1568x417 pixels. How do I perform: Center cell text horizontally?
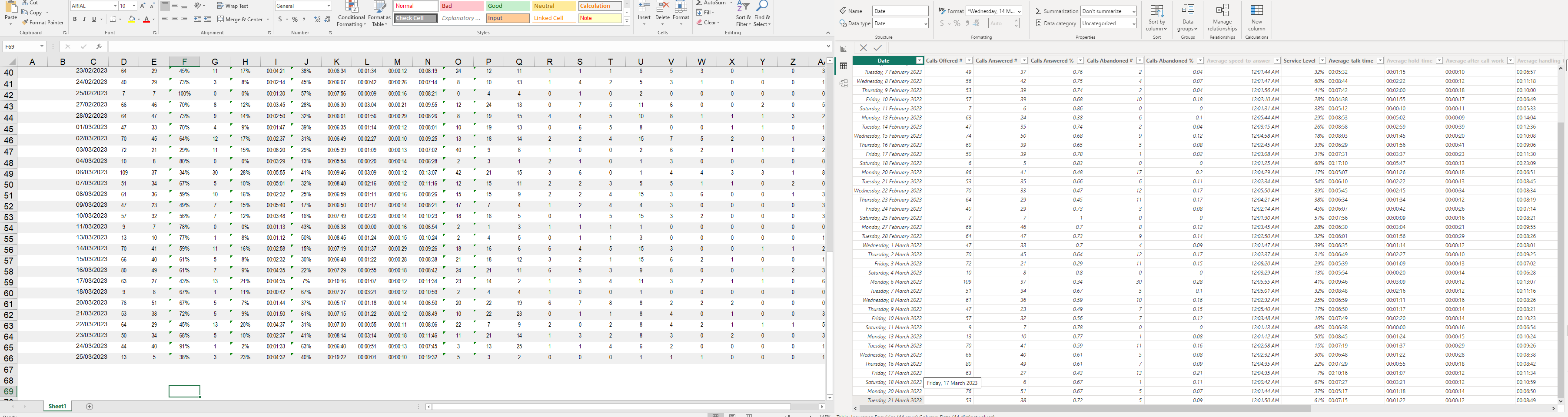(175, 20)
